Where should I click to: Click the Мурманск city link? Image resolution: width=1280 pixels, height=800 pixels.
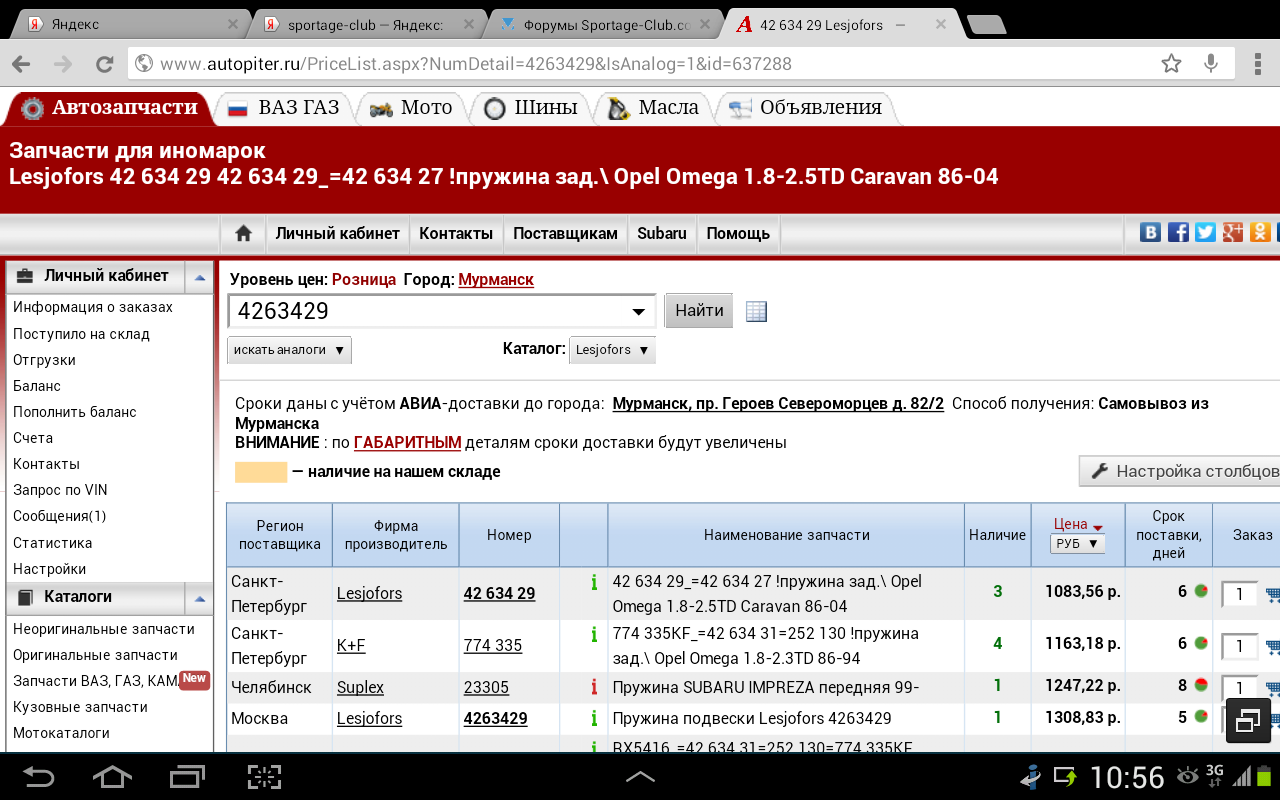pyautogui.click(x=496, y=279)
